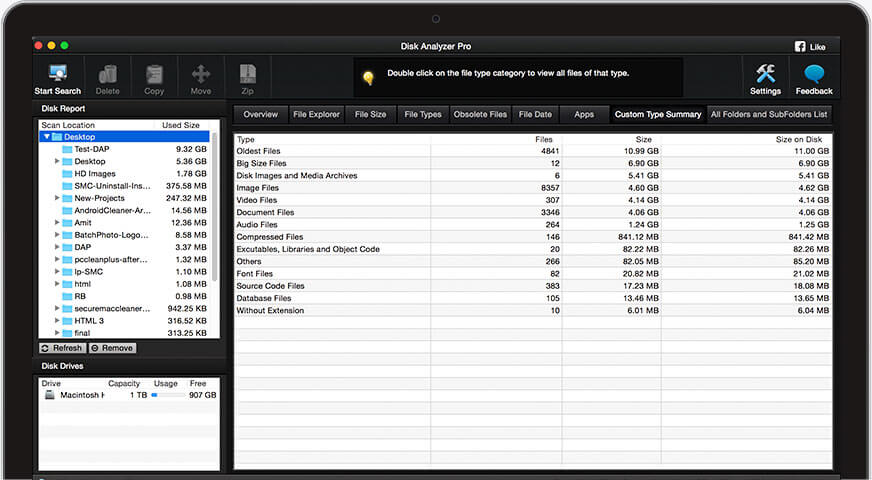This screenshot has height=480, width=872.
Task: Open the File Types tab
Action: click(423, 115)
